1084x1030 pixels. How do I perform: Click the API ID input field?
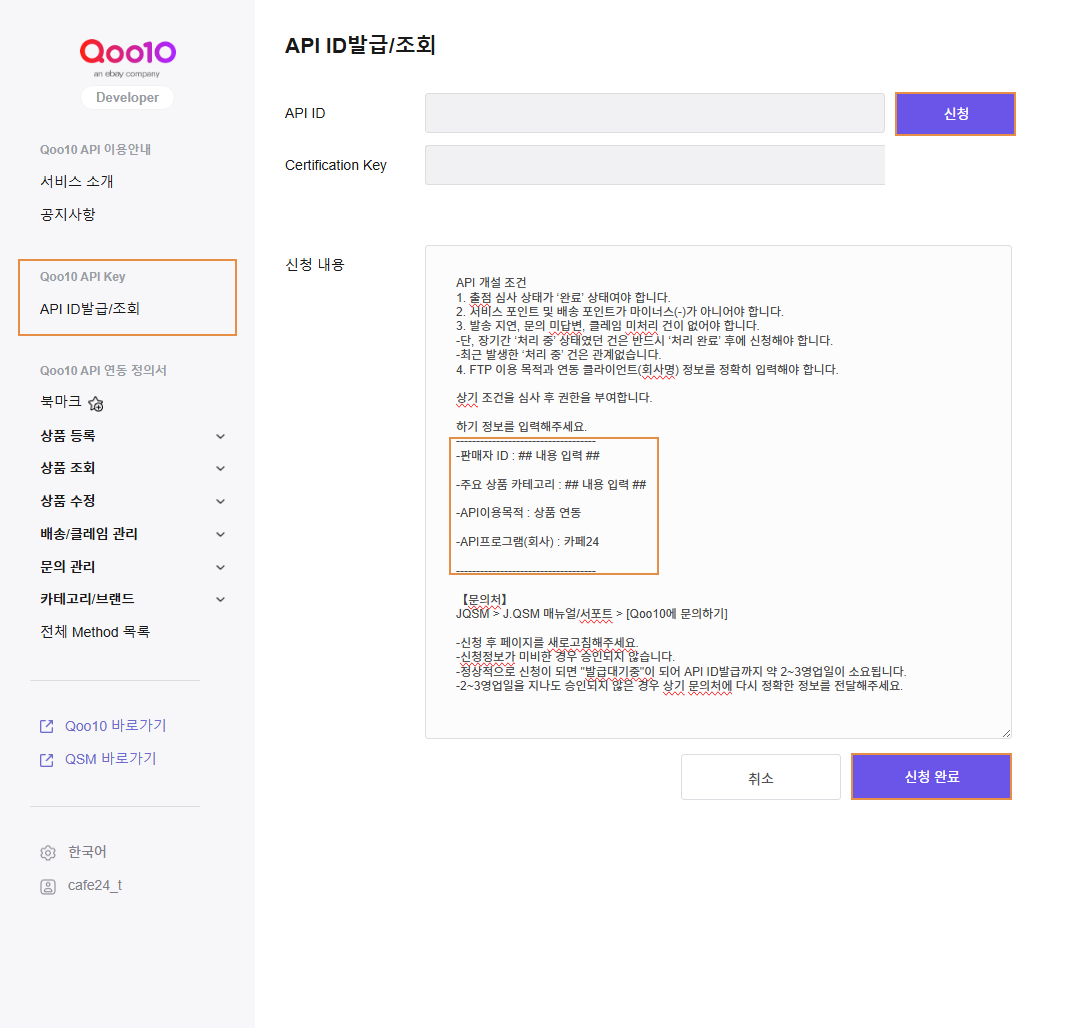click(655, 113)
